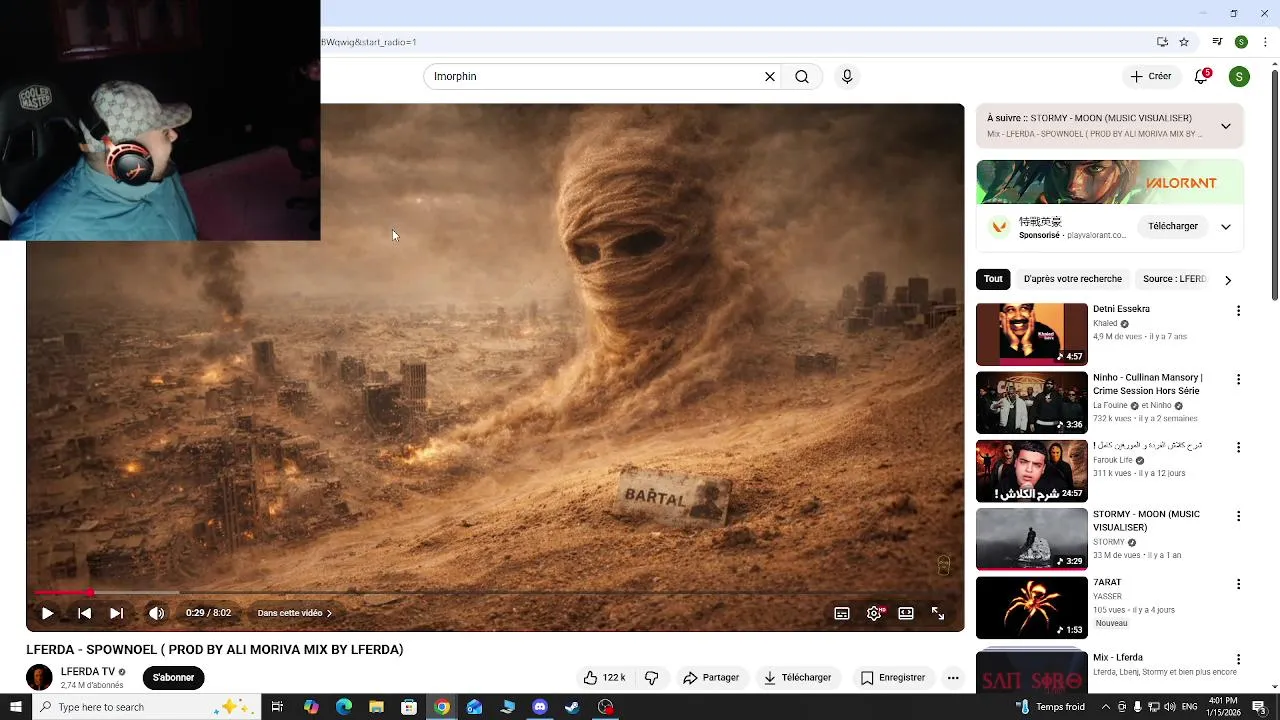Click Télécharger on Valorant ad
The image size is (1280, 720).
coord(1173,226)
